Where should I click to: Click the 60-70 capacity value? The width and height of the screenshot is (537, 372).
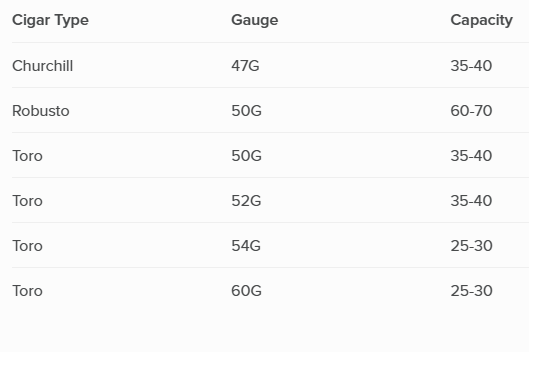471,111
